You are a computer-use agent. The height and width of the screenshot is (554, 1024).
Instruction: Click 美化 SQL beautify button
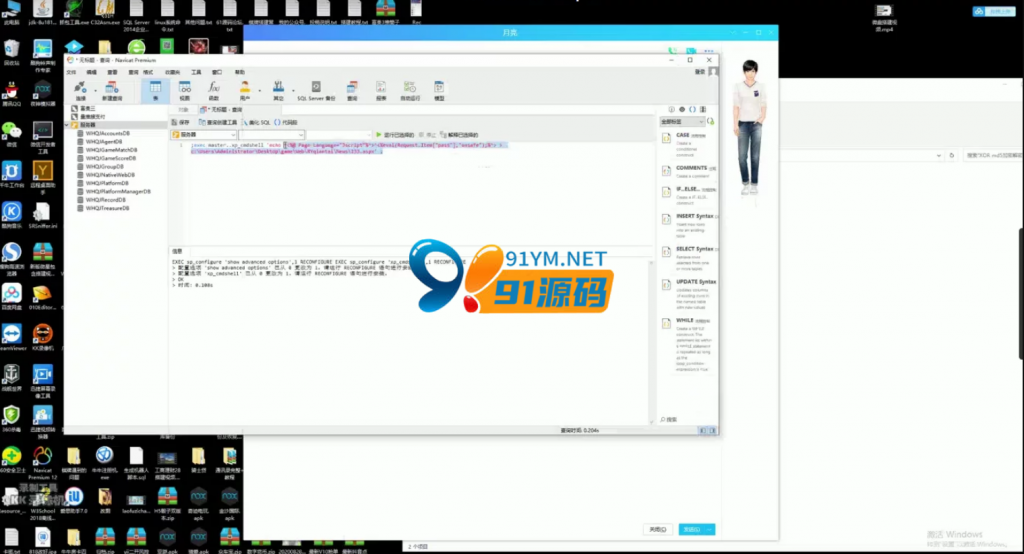[x=256, y=122]
